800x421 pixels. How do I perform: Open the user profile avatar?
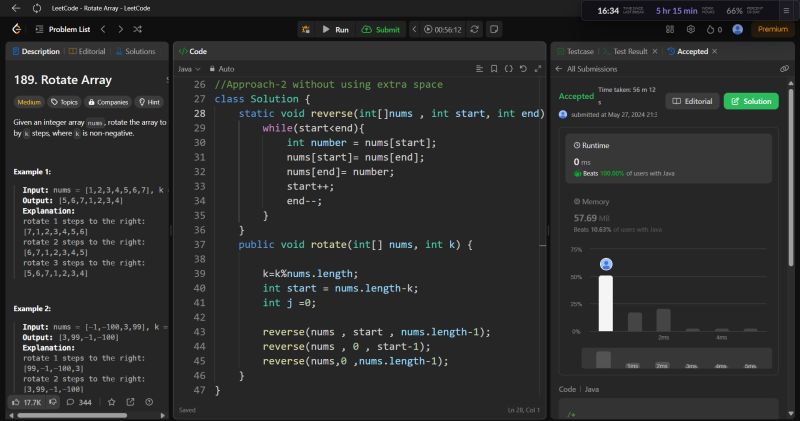pyautogui.click(x=737, y=30)
